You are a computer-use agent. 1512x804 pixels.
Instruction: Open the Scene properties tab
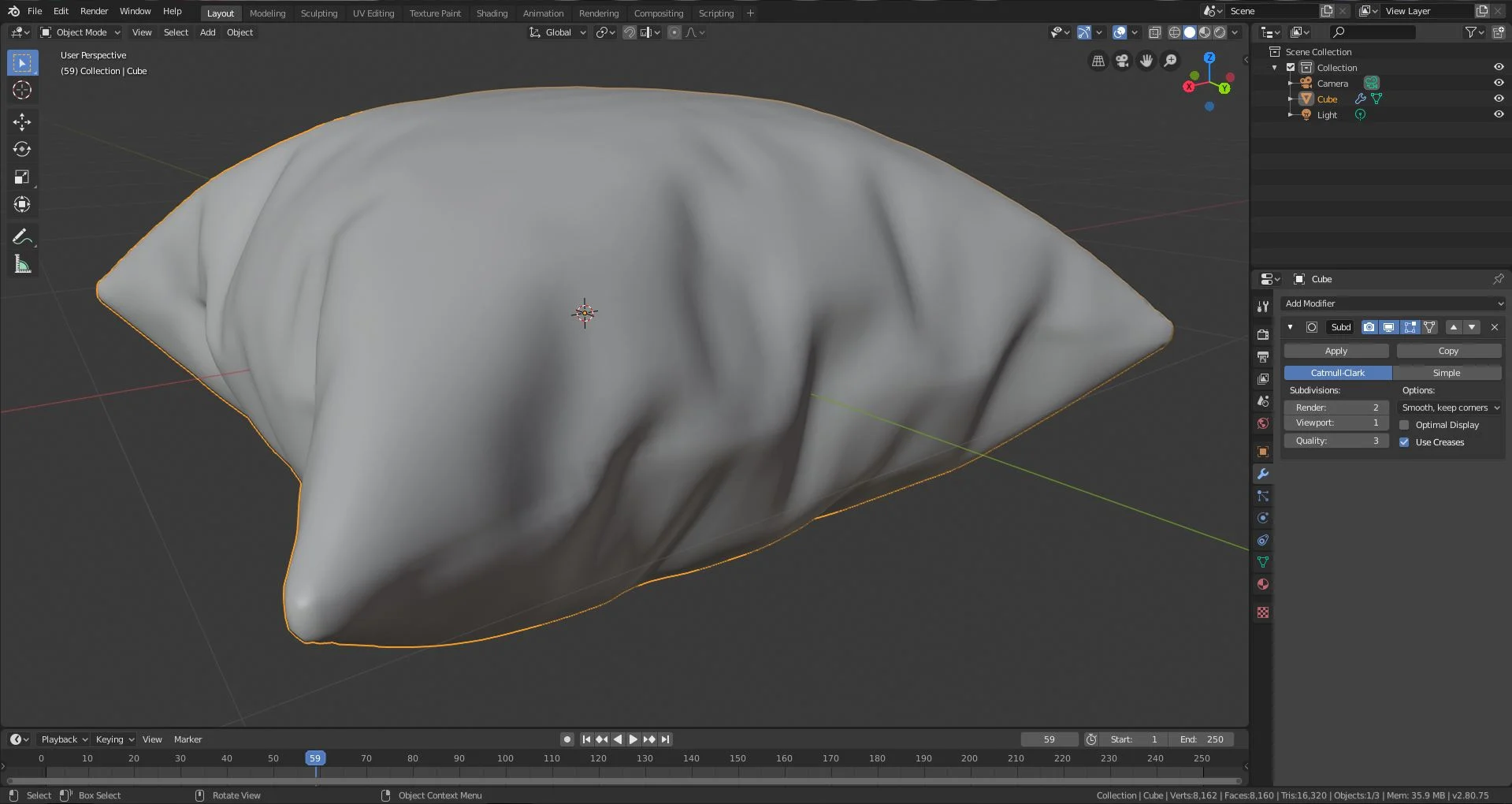click(1263, 400)
